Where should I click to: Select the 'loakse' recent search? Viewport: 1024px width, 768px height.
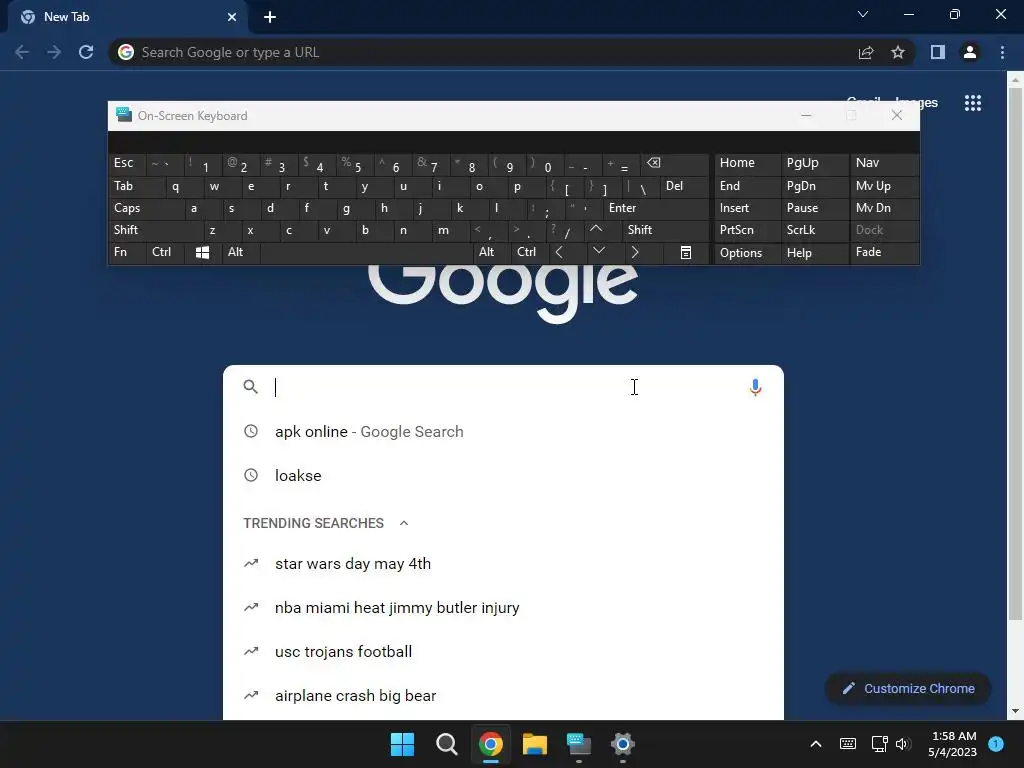pos(503,475)
